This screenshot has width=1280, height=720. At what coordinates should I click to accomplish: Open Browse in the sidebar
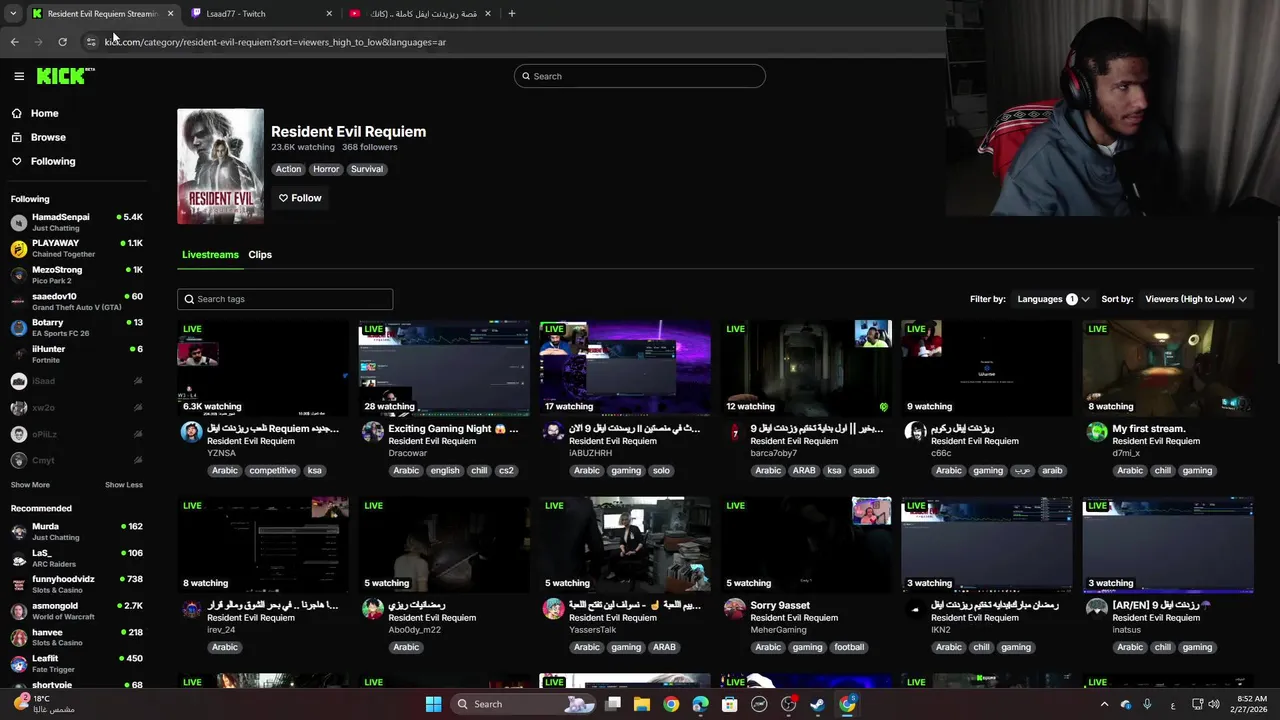pos(47,137)
